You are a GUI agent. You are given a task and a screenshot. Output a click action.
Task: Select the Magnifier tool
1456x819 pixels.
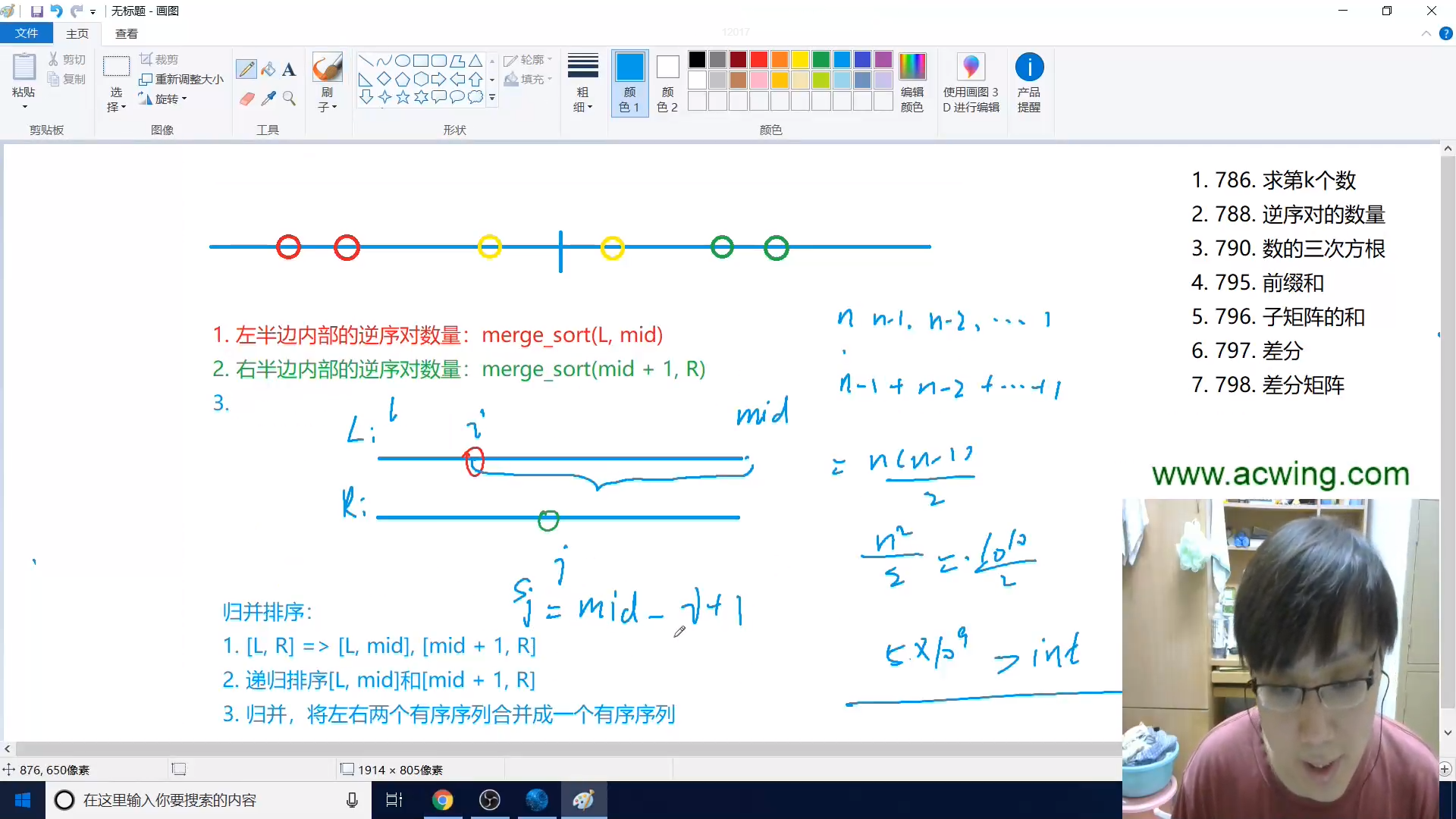click(289, 98)
